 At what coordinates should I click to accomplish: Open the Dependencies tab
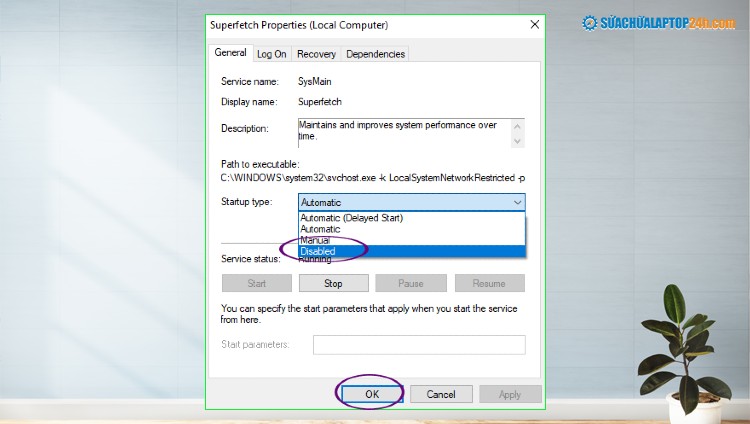[375, 54]
